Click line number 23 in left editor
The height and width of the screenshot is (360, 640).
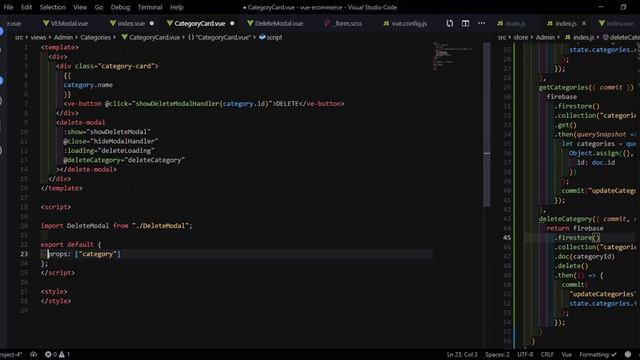24,254
